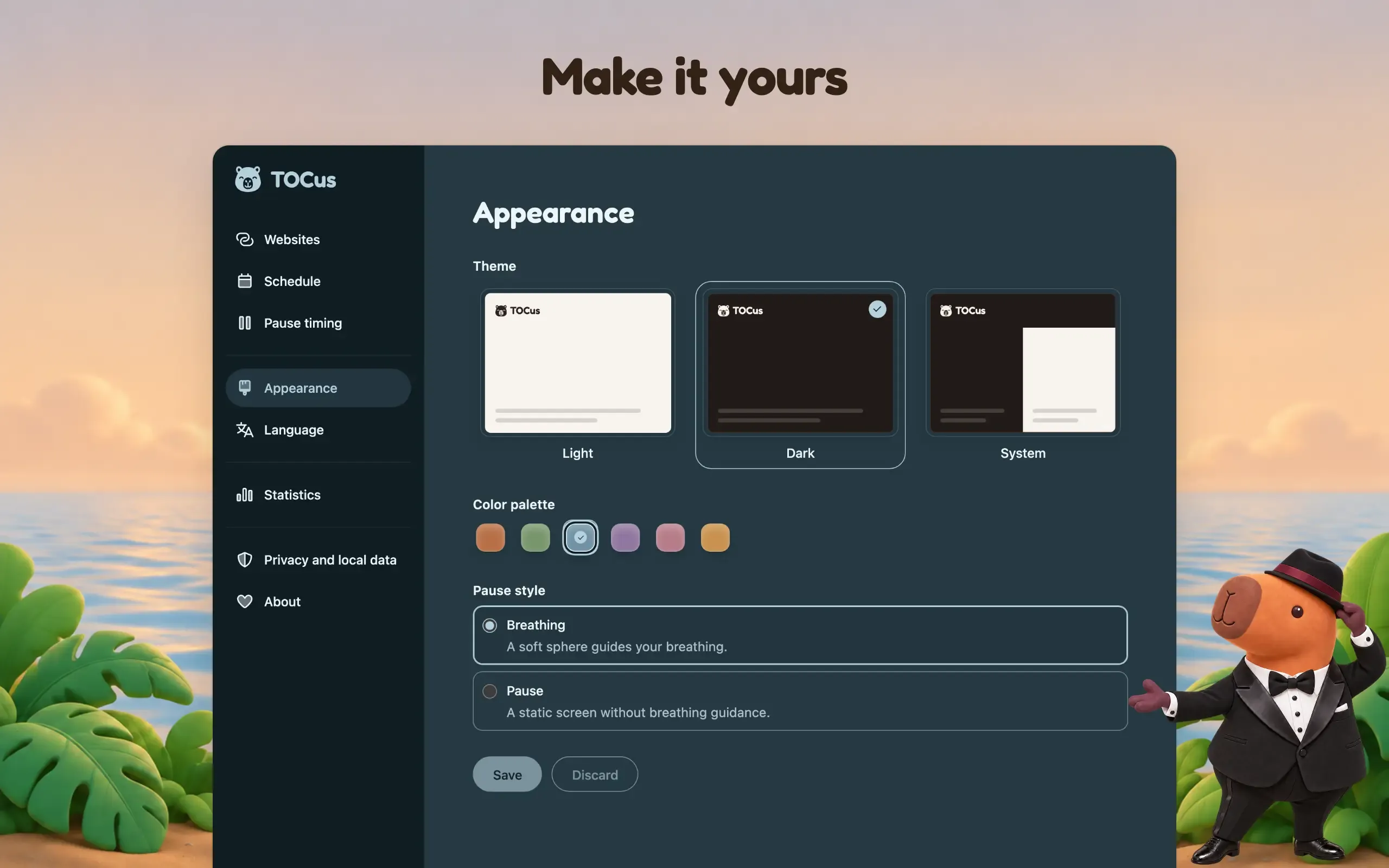The image size is (1389, 868).
Task: Click the Privacy shield icon
Action: point(245,559)
